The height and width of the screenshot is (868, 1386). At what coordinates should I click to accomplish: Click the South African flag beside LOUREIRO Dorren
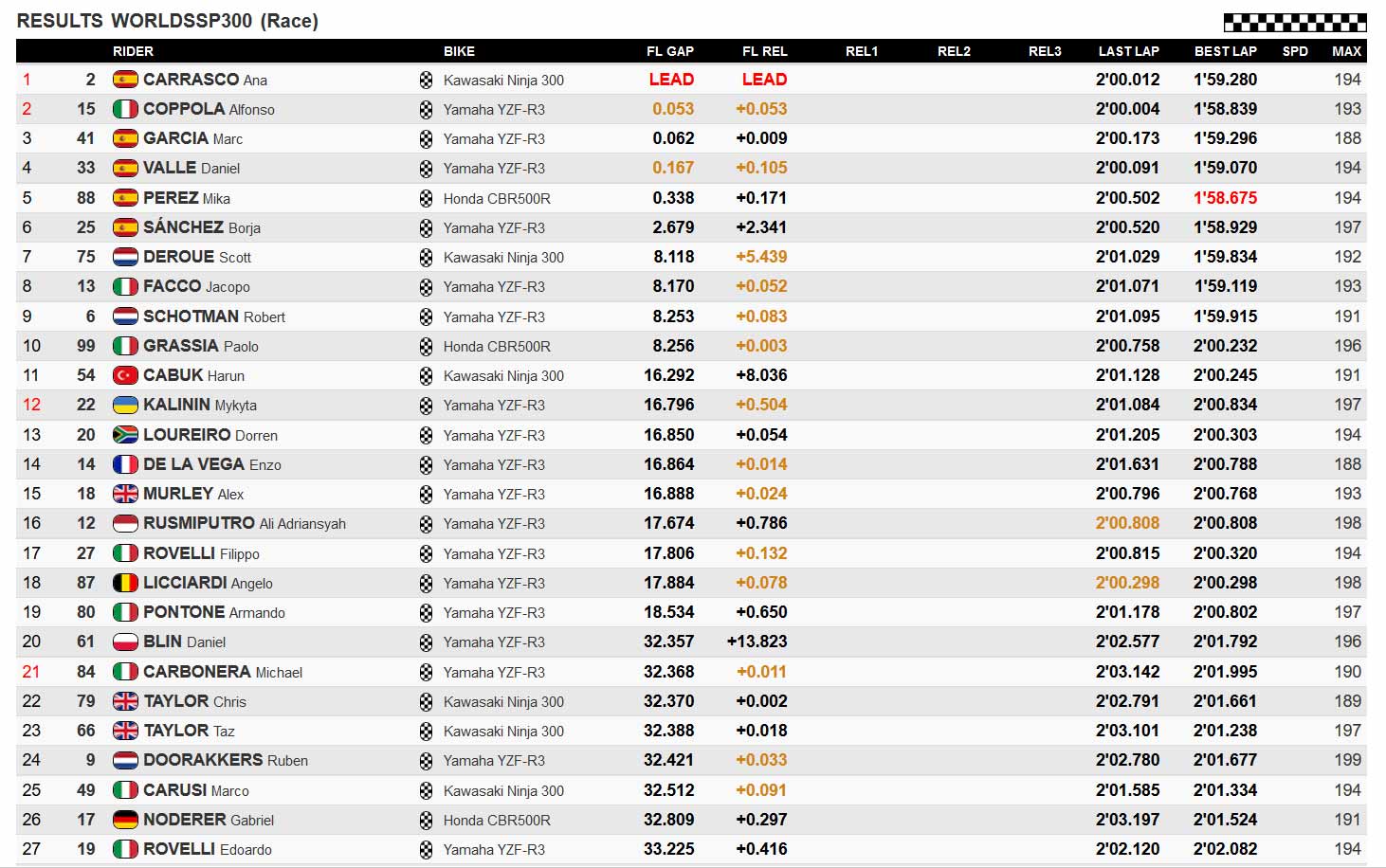[125, 435]
